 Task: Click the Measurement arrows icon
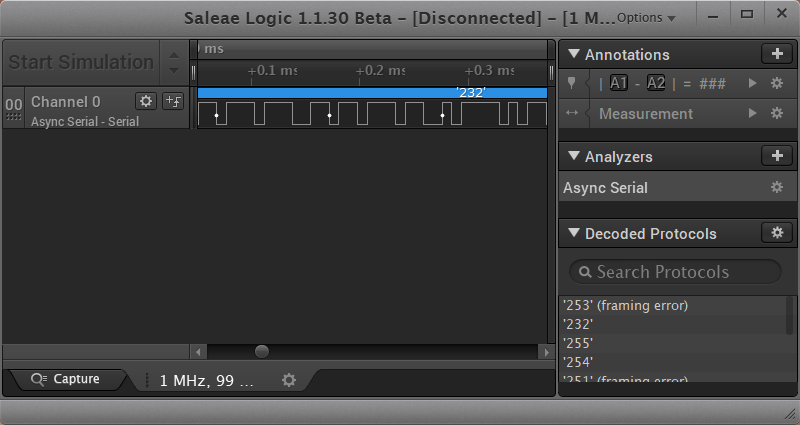[572, 113]
